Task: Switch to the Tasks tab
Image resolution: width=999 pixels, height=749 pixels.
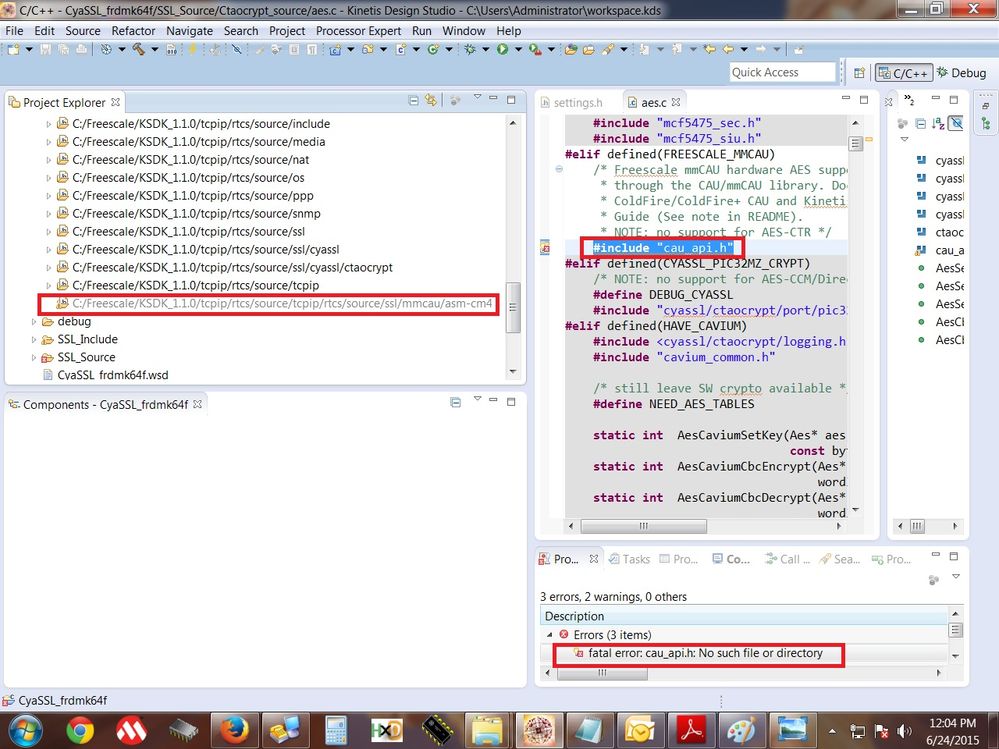Action: (629, 559)
